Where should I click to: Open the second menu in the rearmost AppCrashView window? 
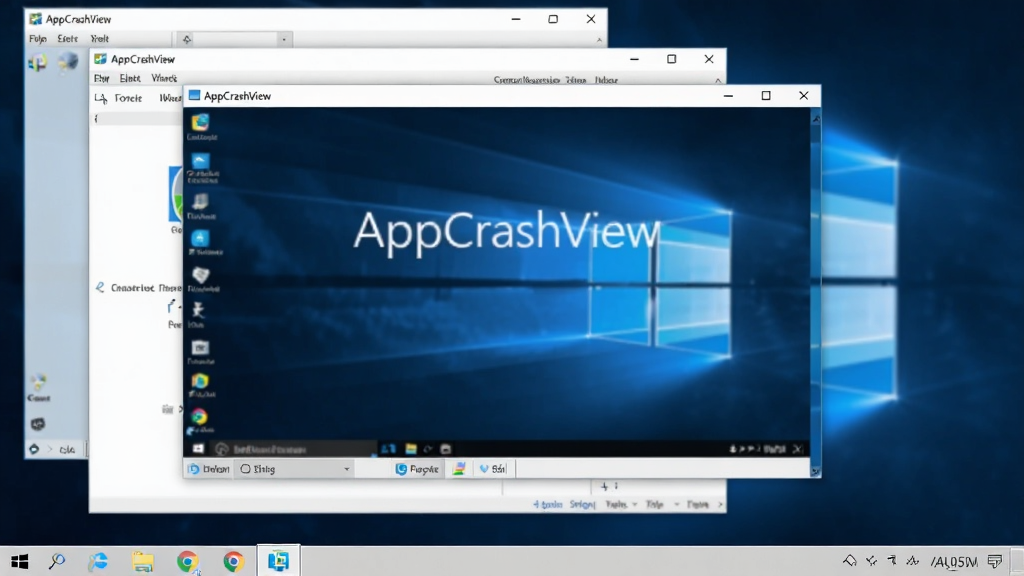67,39
